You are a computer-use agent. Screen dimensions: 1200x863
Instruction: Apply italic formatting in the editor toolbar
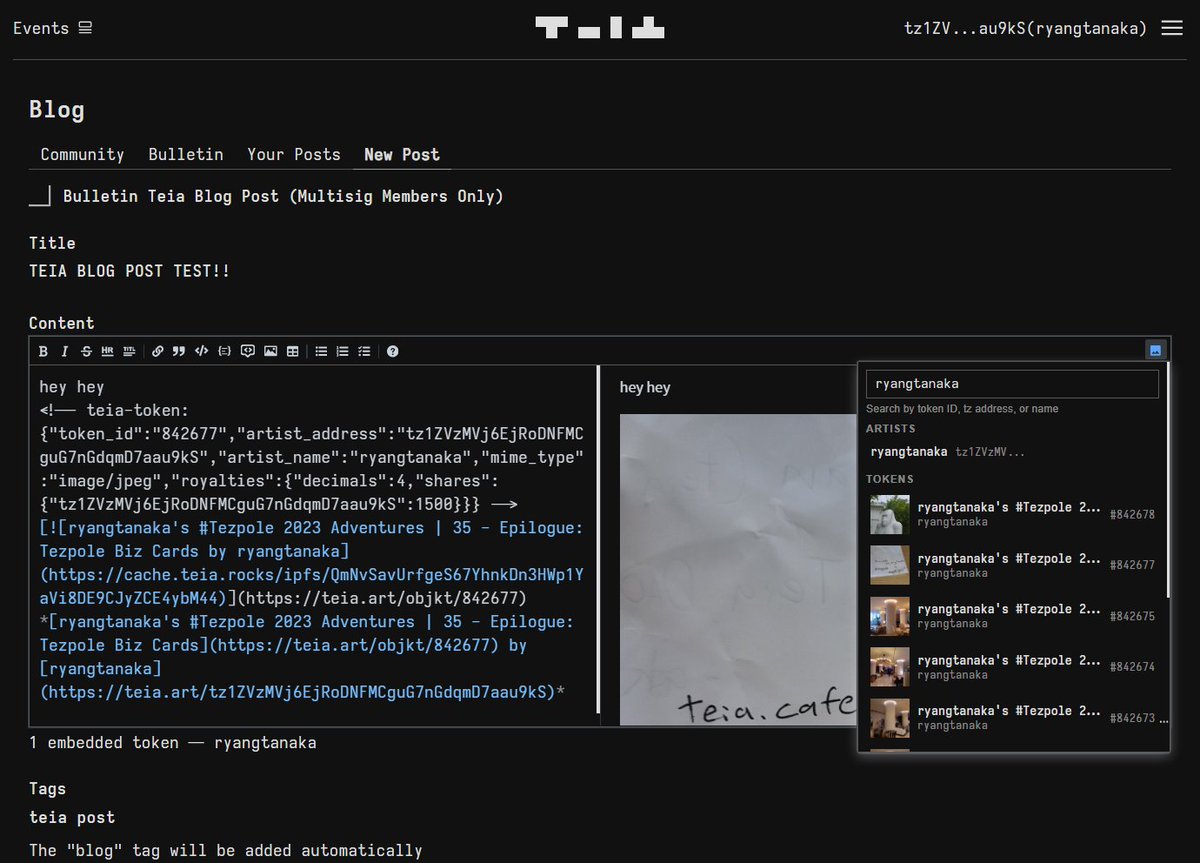(64, 351)
